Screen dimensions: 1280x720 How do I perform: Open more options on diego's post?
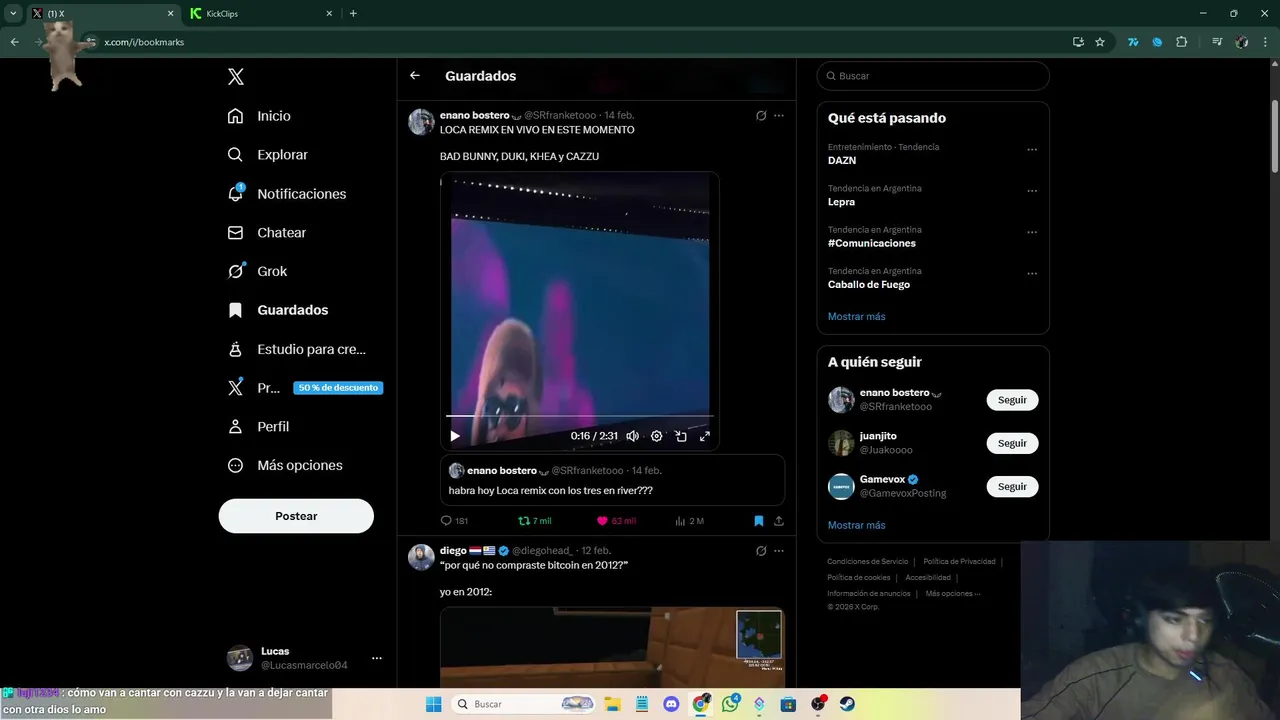coord(779,551)
